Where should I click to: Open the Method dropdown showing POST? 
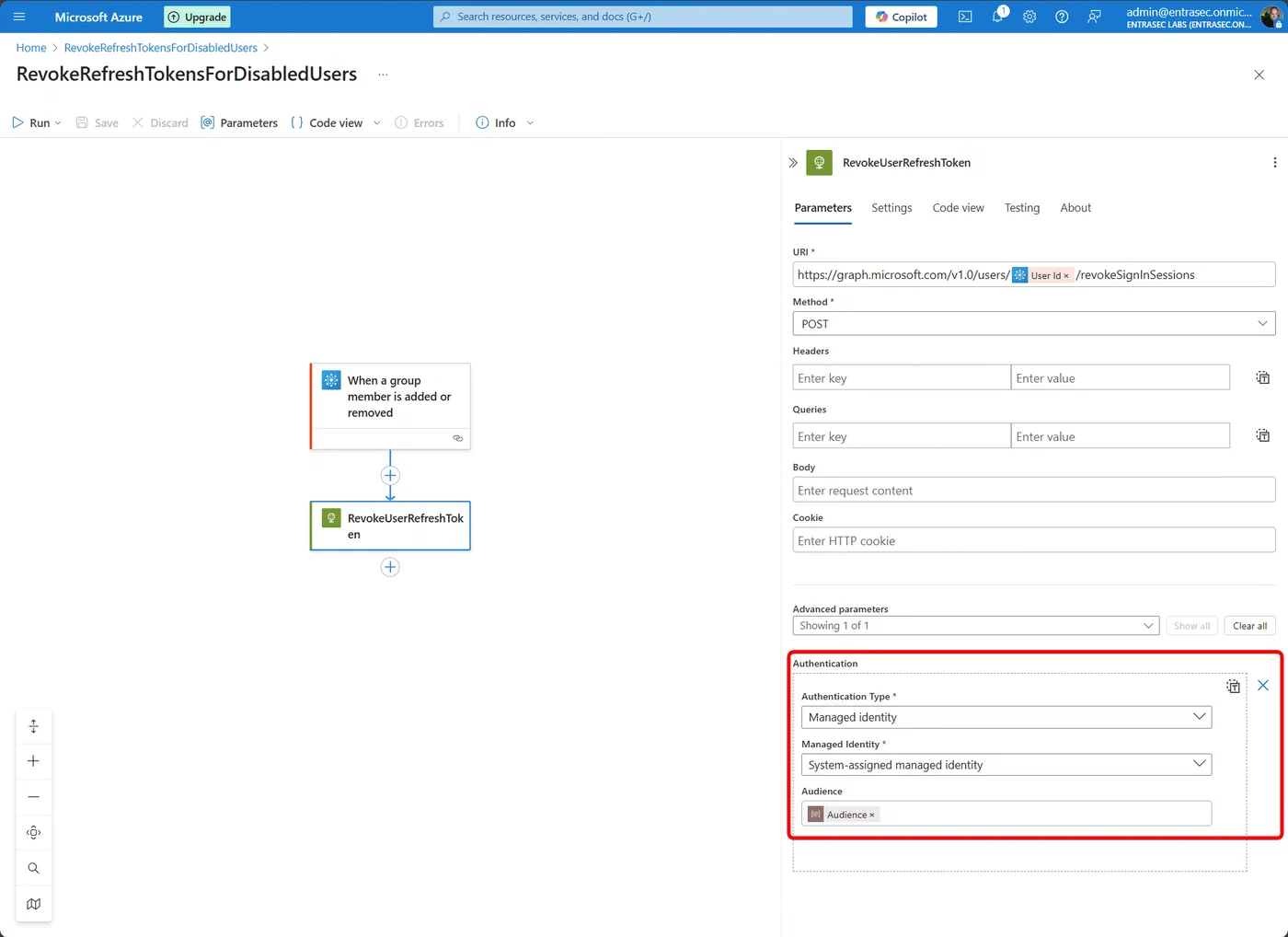tap(1034, 324)
